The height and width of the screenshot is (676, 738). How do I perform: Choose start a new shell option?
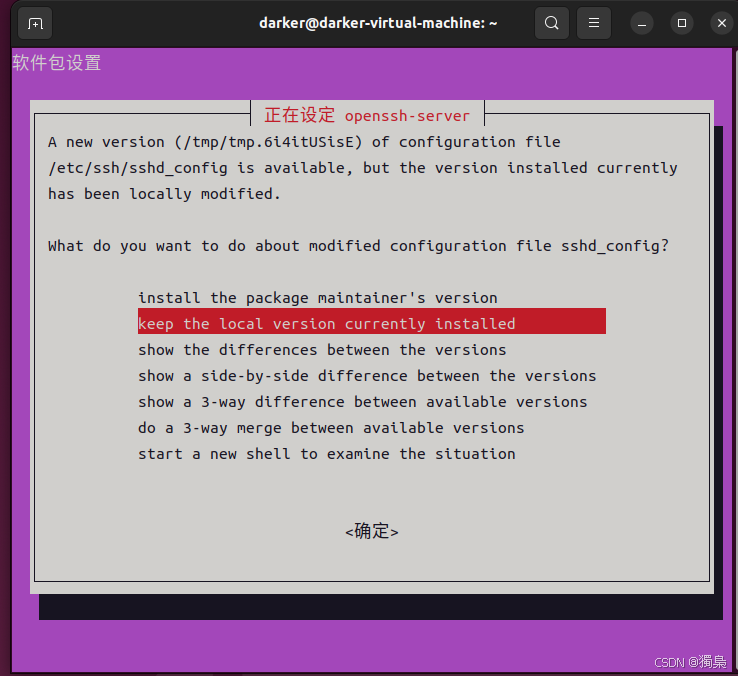pyautogui.click(x=327, y=454)
